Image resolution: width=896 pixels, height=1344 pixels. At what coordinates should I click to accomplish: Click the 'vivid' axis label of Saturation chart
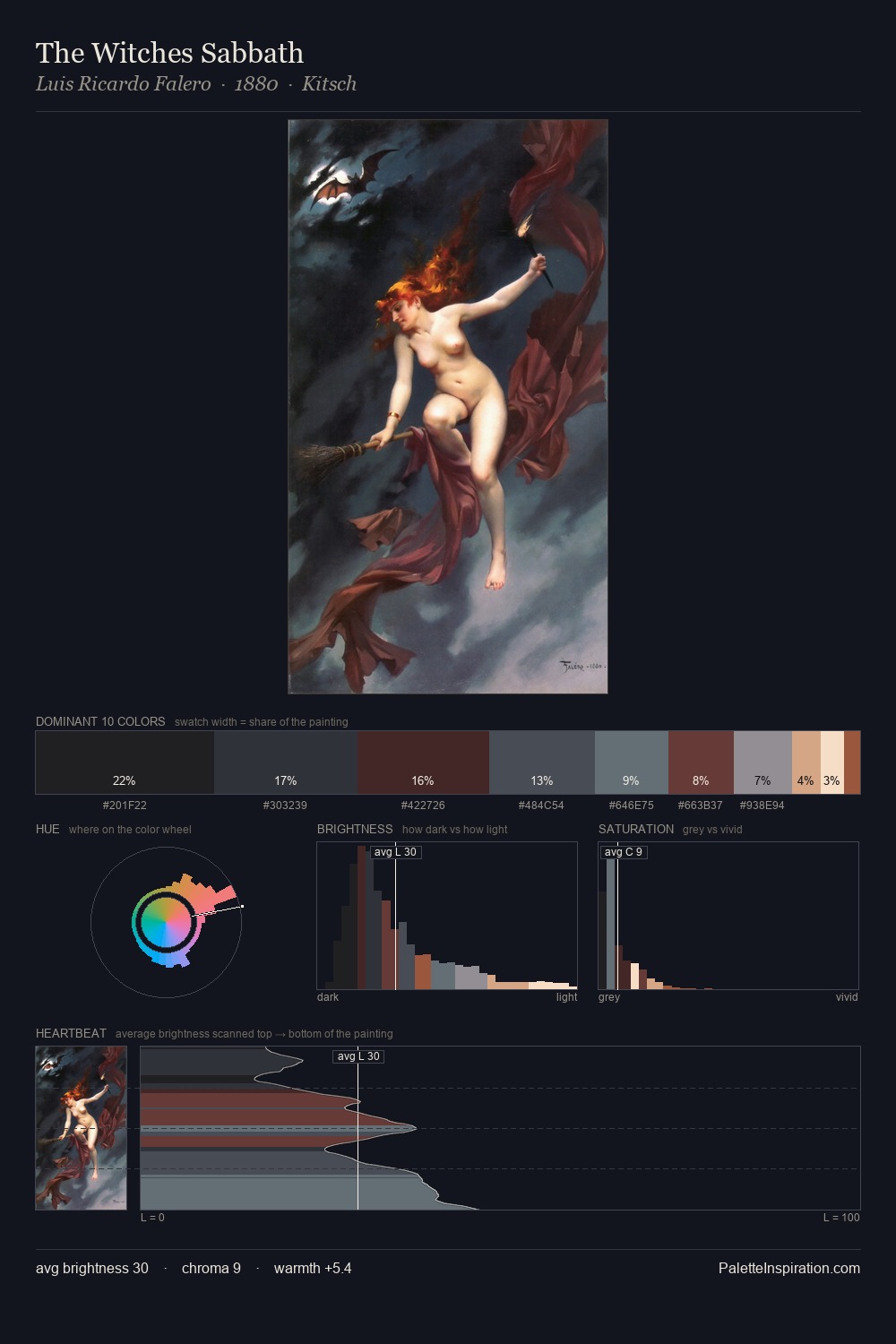pos(847,997)
